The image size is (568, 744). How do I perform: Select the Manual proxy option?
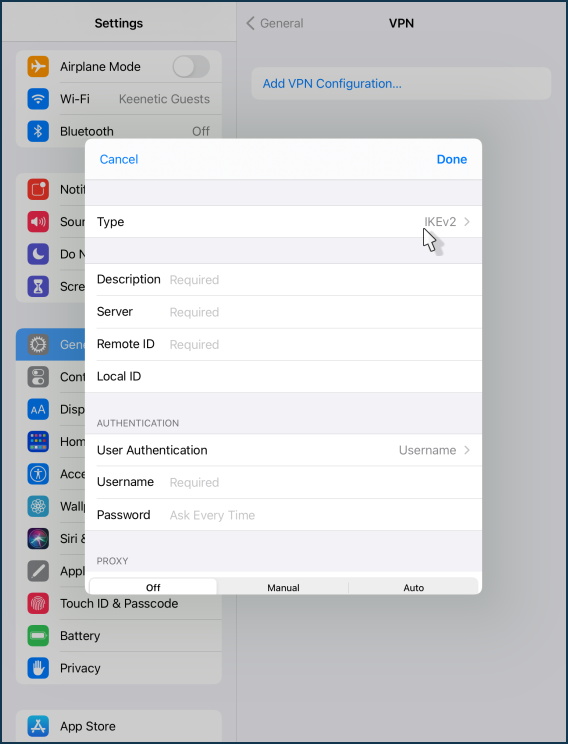pyautogui.click(x=283, y=587)
